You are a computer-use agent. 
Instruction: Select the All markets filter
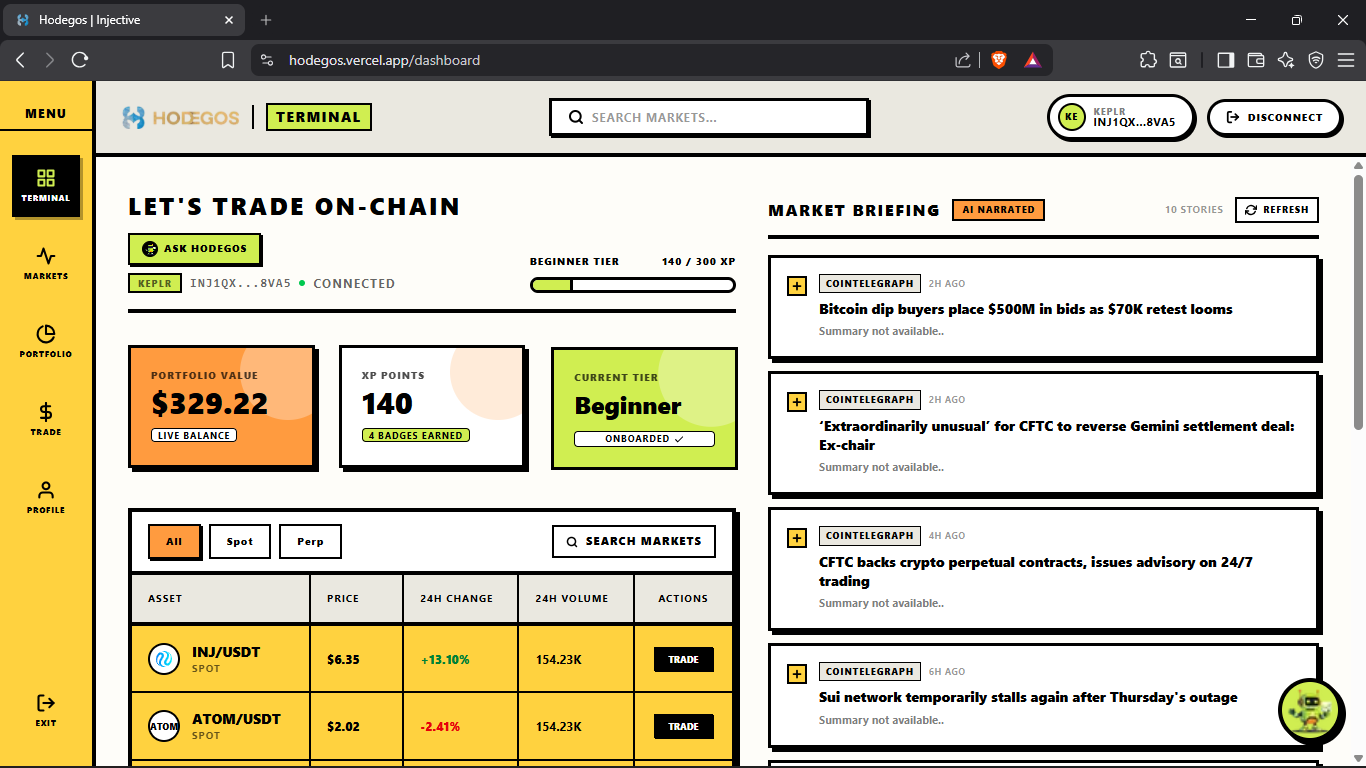pos(174,541)
